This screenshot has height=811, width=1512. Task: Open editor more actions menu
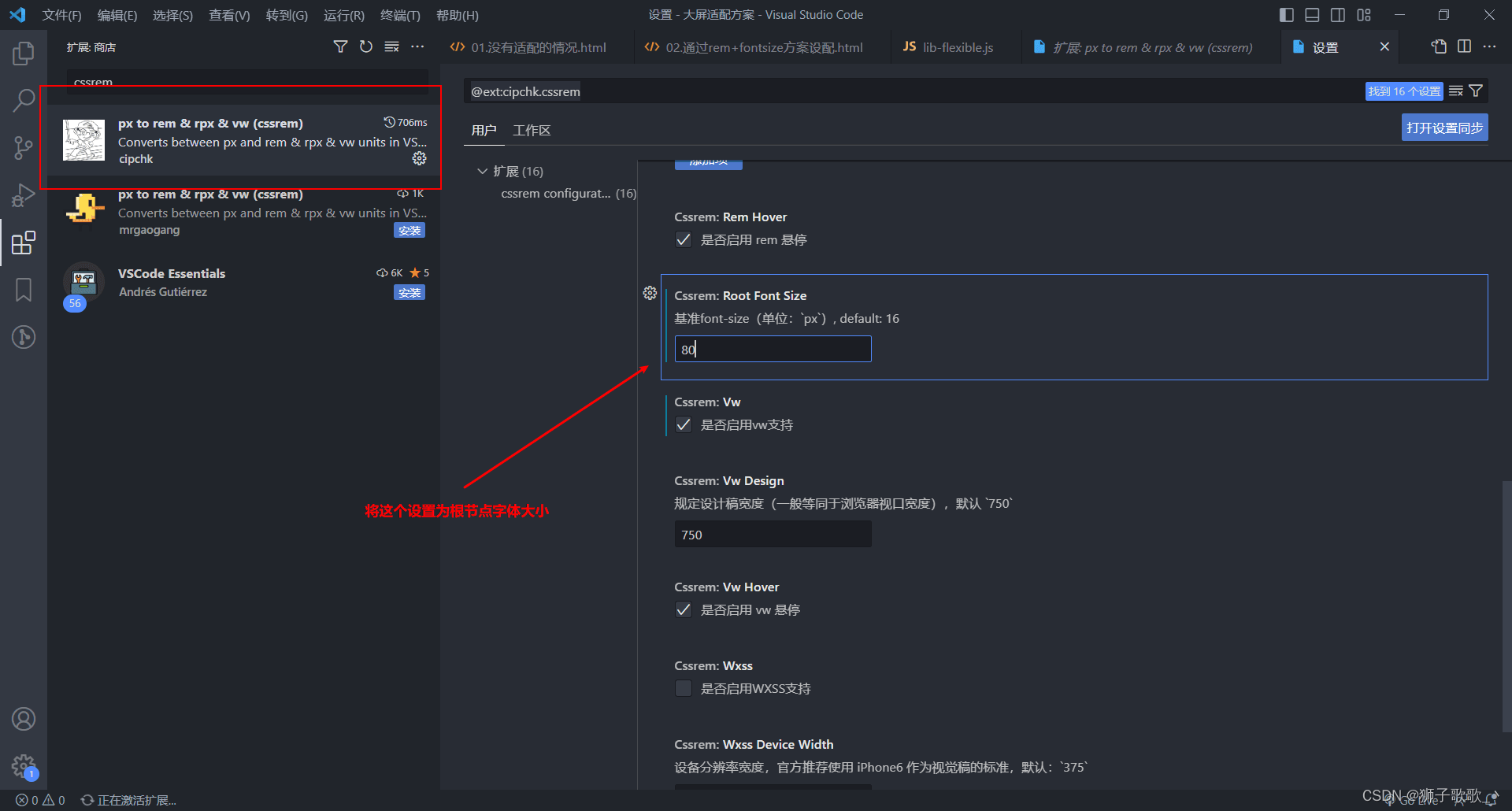pyautogui.click(x=1489, y=46)
